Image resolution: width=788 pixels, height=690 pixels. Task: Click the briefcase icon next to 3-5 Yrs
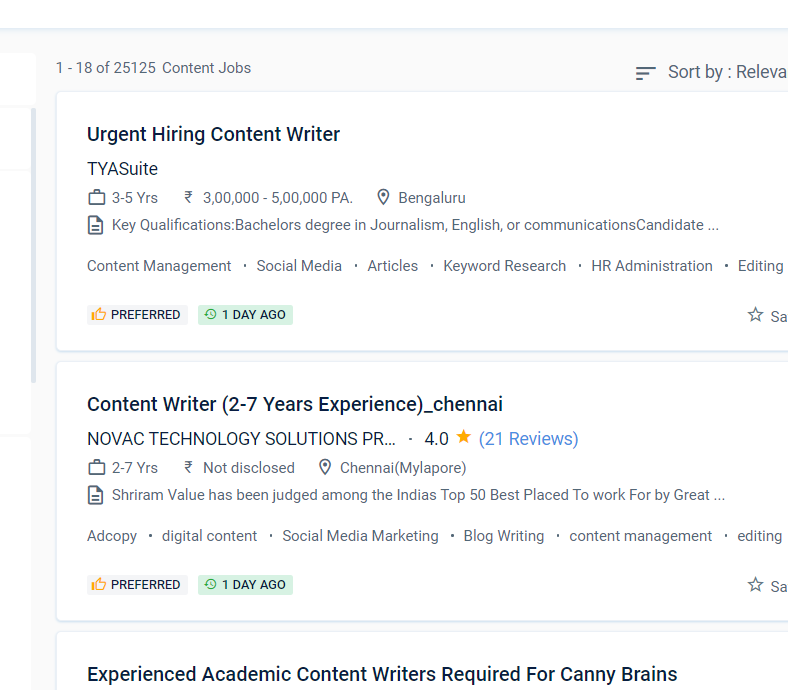tap(96, 198)
